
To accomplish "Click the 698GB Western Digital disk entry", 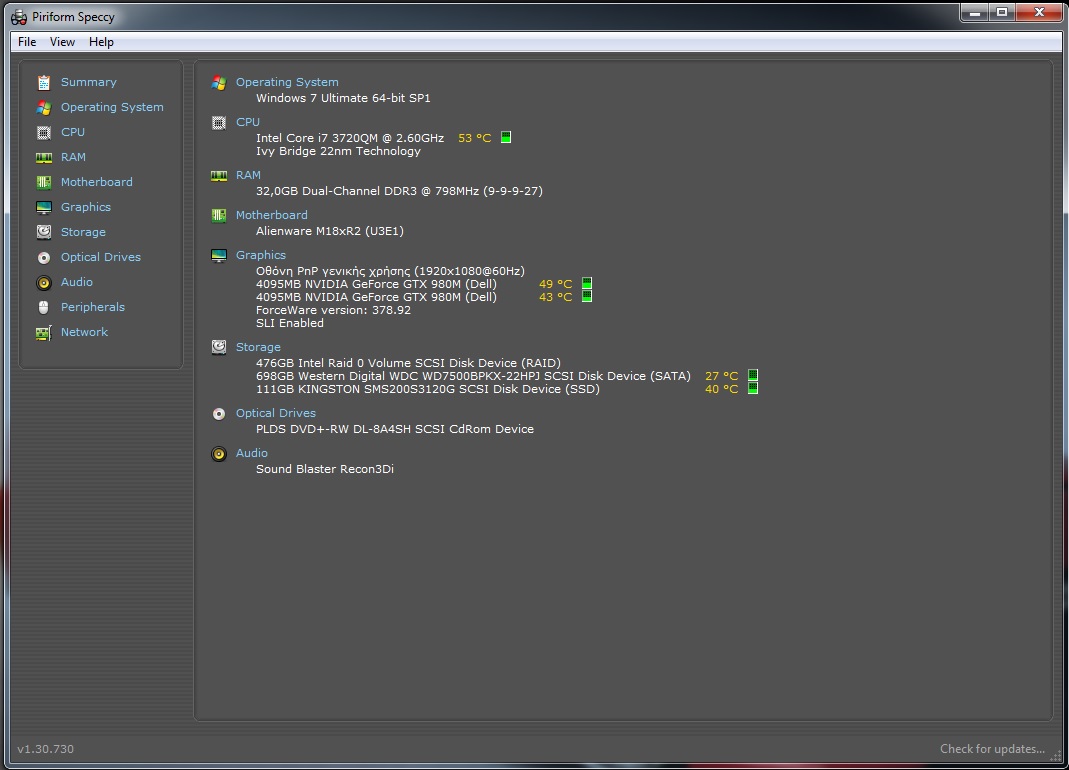I will pos(473,376).
